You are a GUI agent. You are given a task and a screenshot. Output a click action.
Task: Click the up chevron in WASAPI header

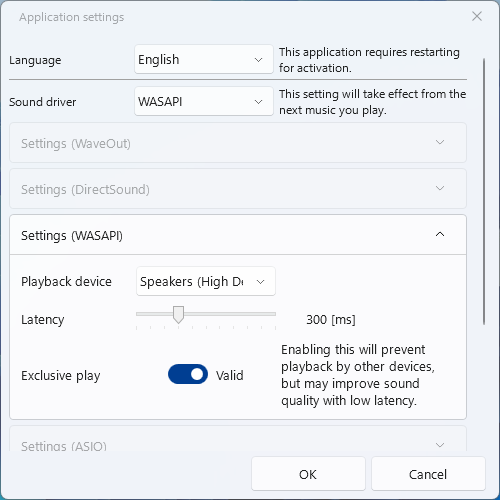(440, 234)
